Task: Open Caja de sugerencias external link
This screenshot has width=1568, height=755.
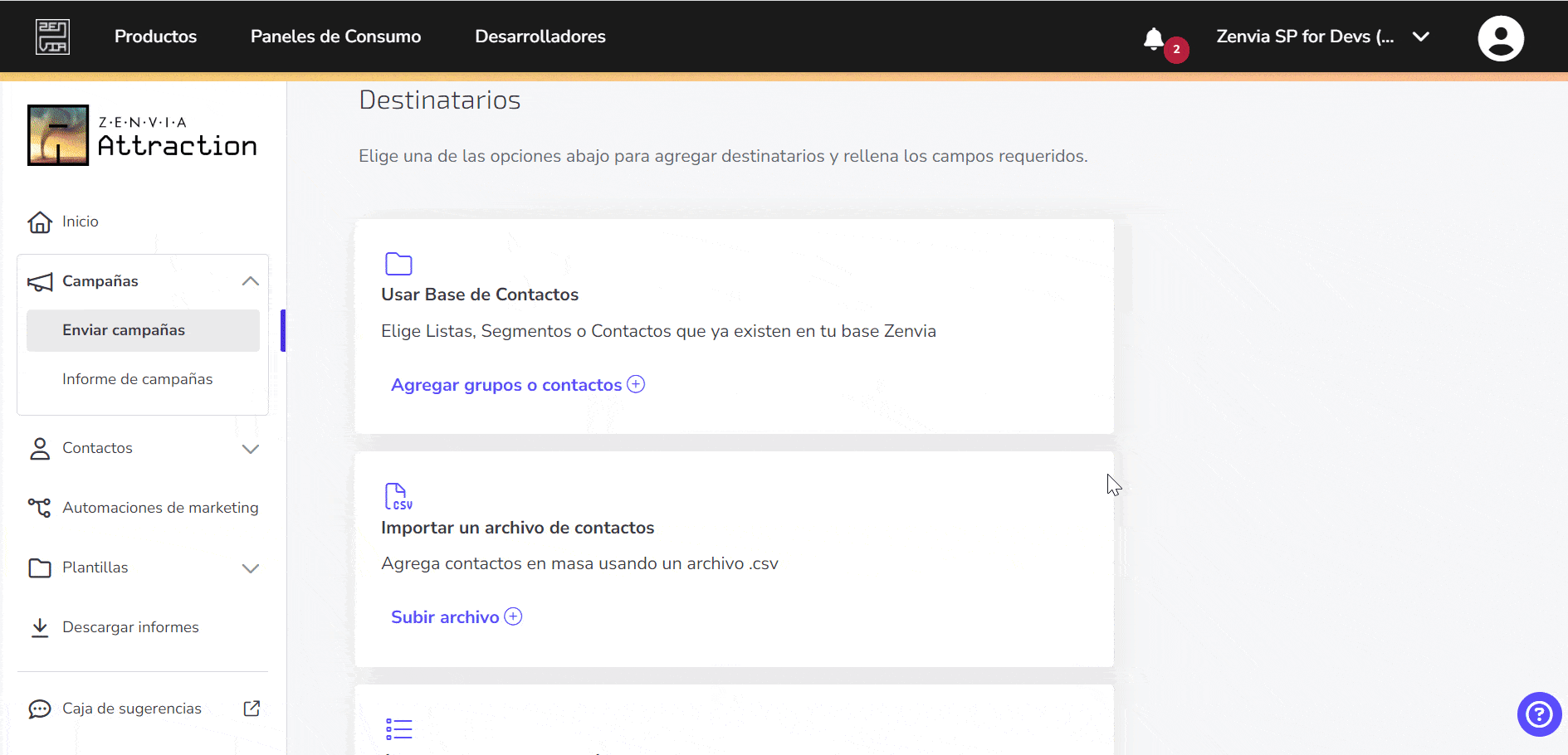Action: click(x=252, y=709)
